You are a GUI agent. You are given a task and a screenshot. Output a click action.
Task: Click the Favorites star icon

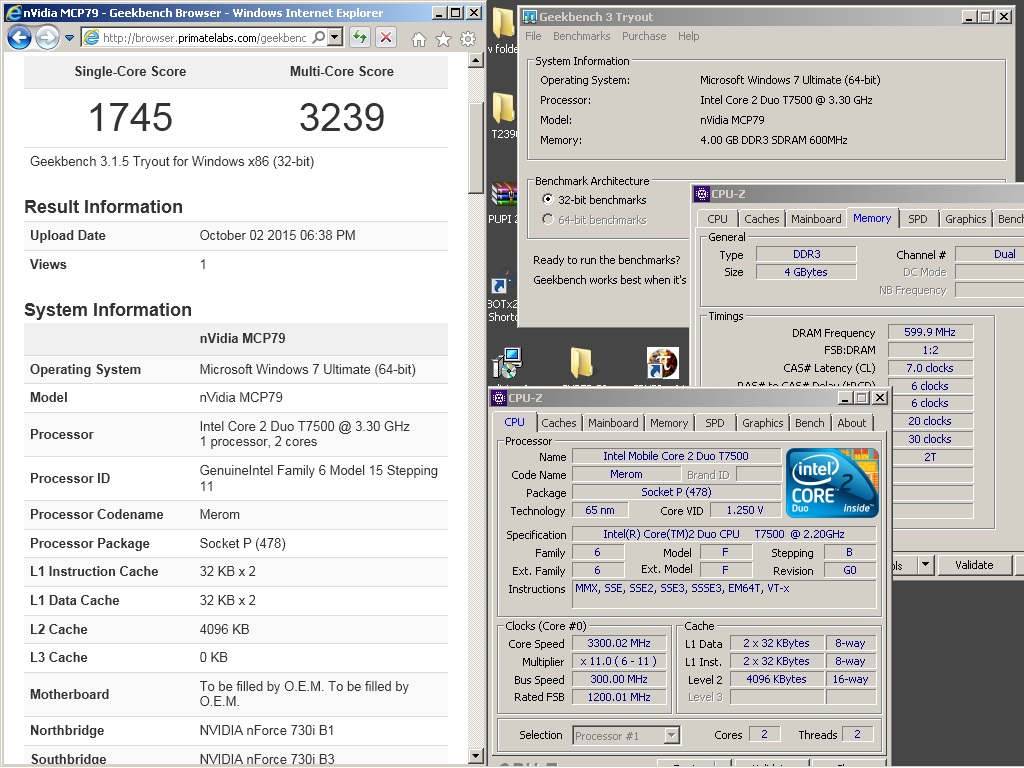tap(443, 39)
